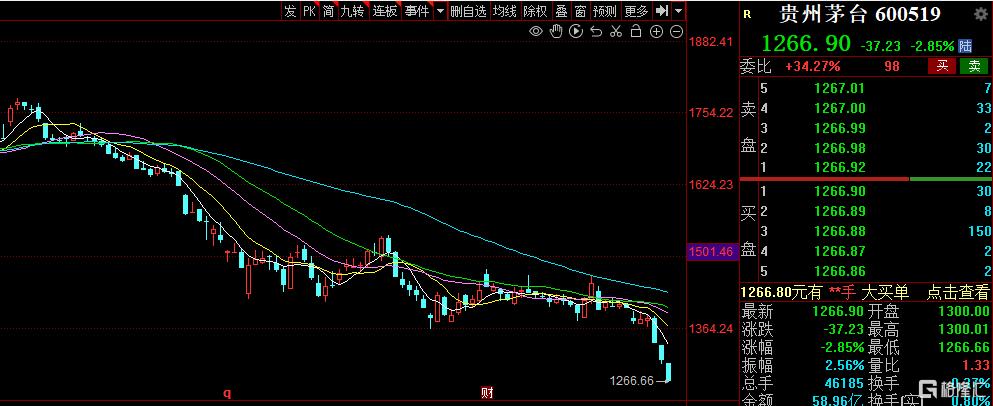Click the red 买 buy button
The height and width of the screenshot is (406, 993).
pos(942,66)
